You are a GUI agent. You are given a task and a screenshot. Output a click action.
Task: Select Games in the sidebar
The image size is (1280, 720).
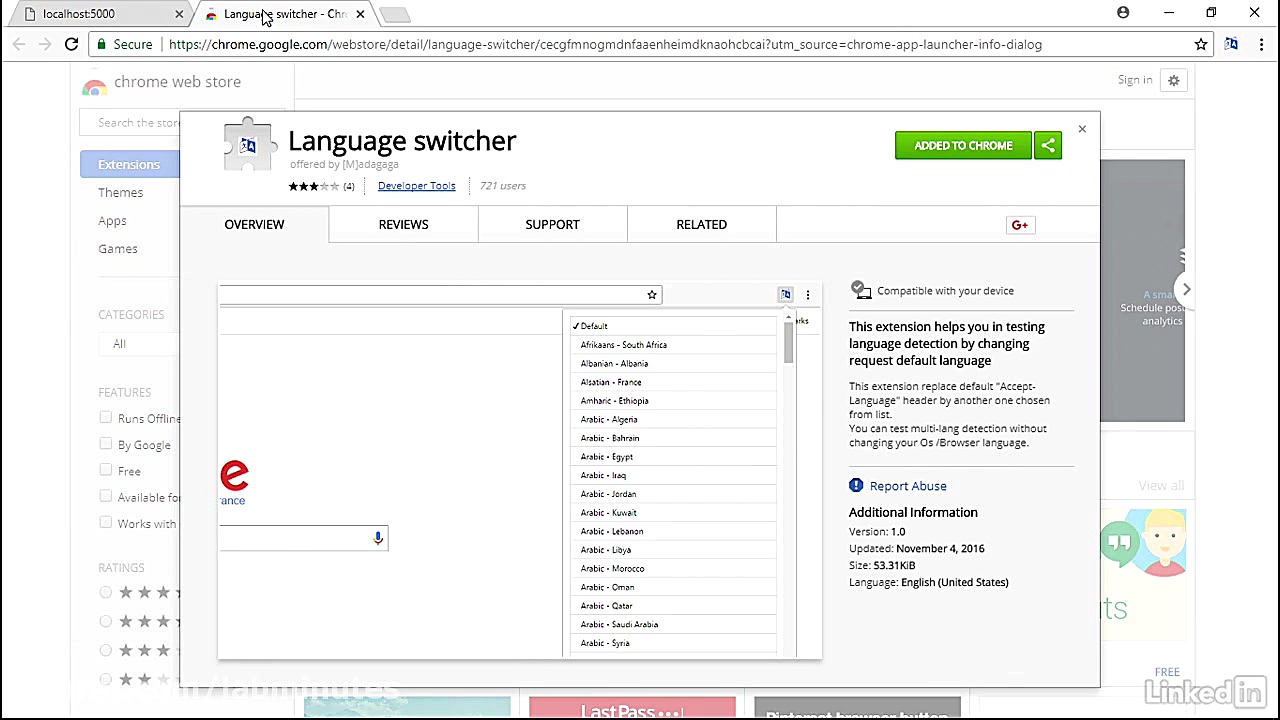tap(118, 248)
